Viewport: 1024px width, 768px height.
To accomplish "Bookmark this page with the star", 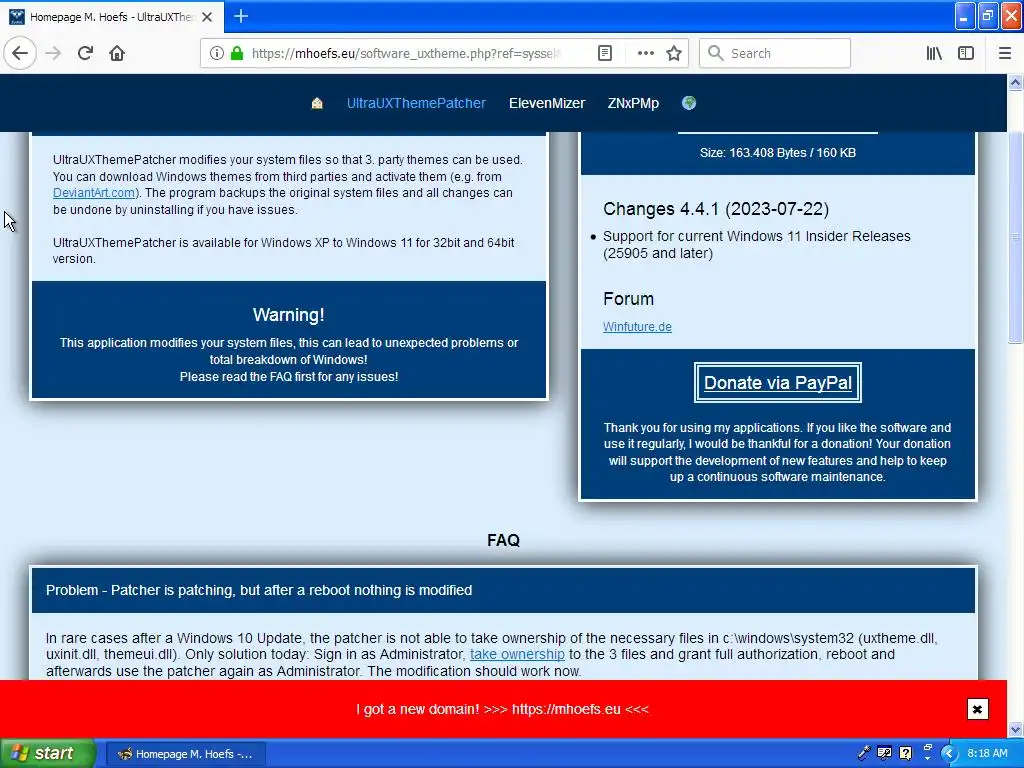I will coord(674,54).
